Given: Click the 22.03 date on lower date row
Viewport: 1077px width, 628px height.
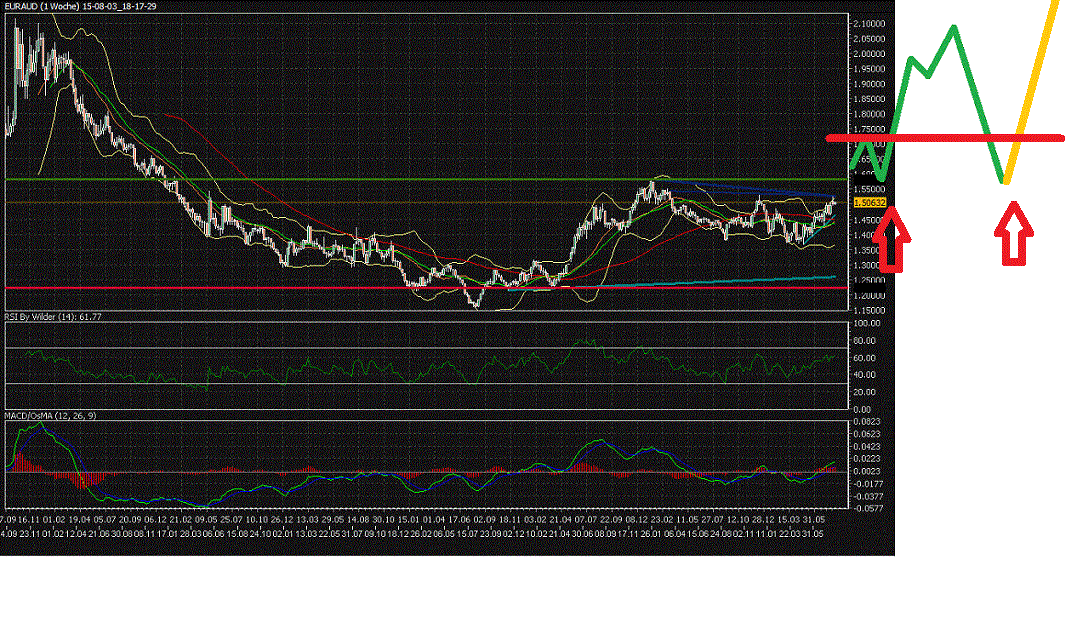Looking at the screenshot, I should click(790, 534).
